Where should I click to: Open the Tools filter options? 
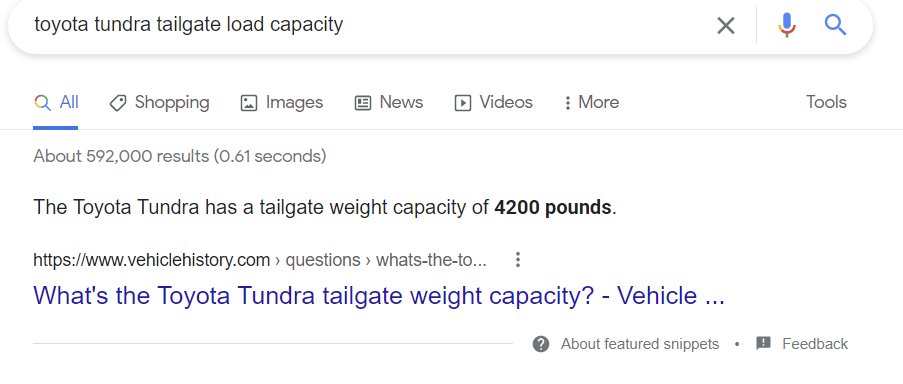point(826,102)
